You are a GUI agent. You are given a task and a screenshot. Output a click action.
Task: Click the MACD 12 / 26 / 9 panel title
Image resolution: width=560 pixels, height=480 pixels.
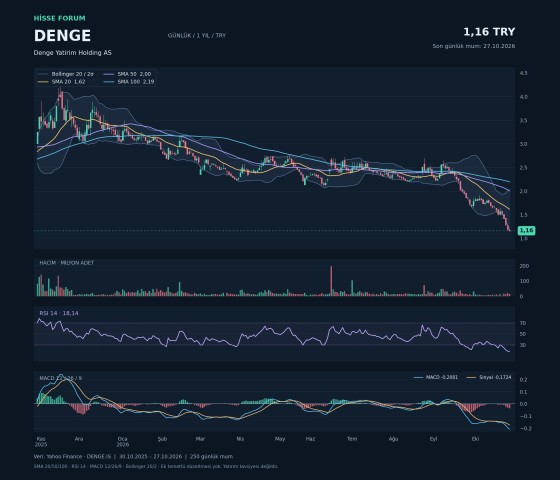(60, 378)
